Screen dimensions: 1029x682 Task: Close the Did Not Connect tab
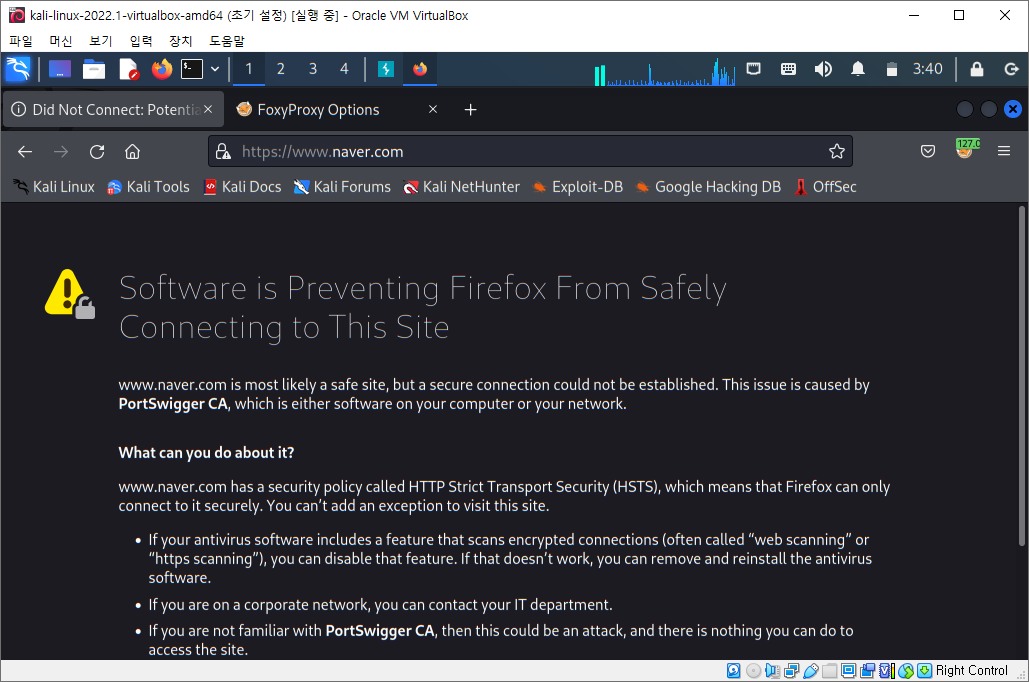click(x=208, y=109)
